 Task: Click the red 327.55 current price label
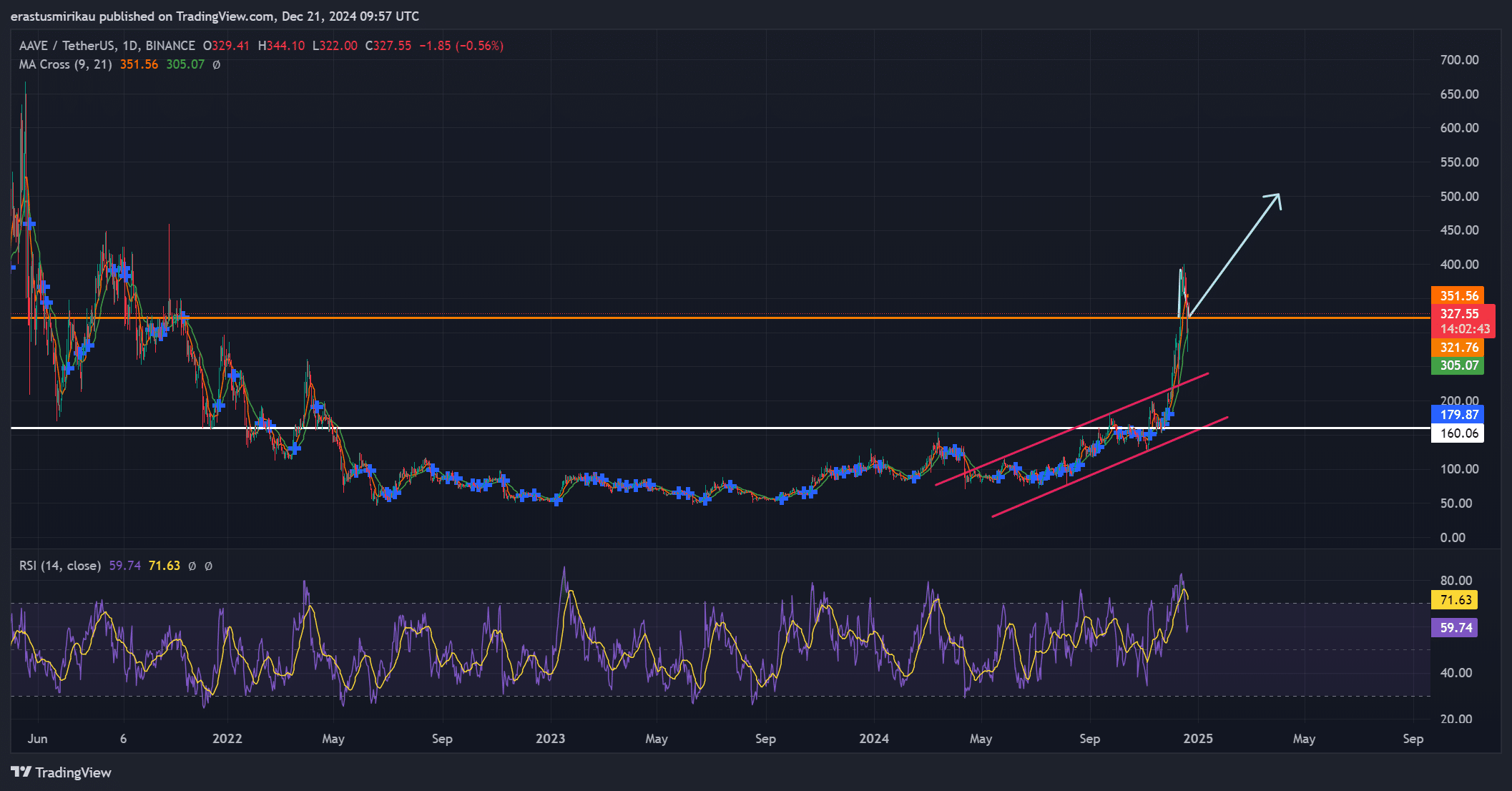1459,314
